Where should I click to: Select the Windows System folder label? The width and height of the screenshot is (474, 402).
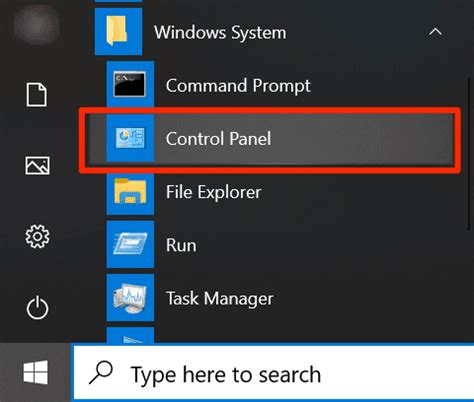(x=220, y=33)
